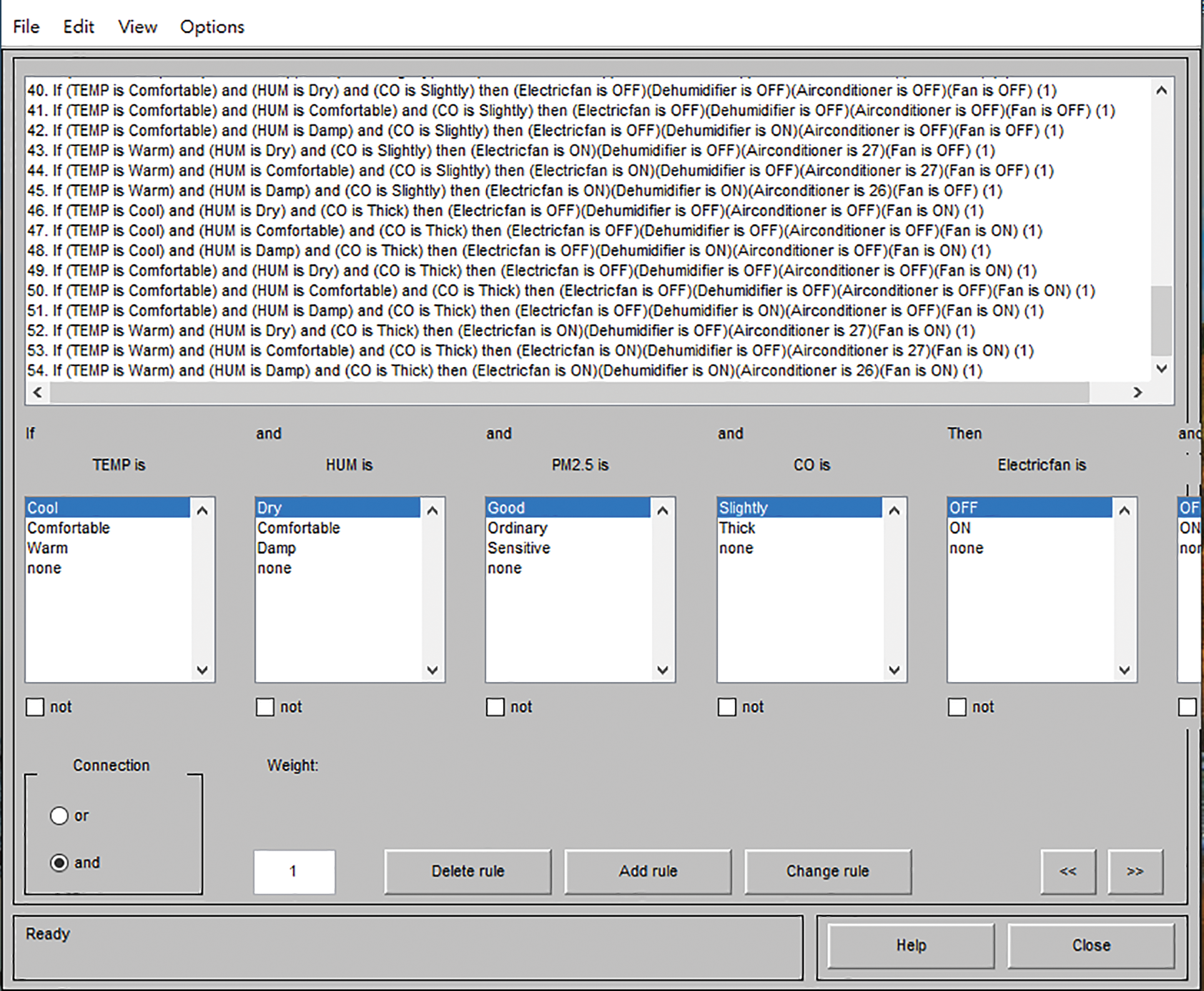Click the shift-right >> arrow button
This screenshot has height=991, width=1204.
click(x=1135, y=871)
